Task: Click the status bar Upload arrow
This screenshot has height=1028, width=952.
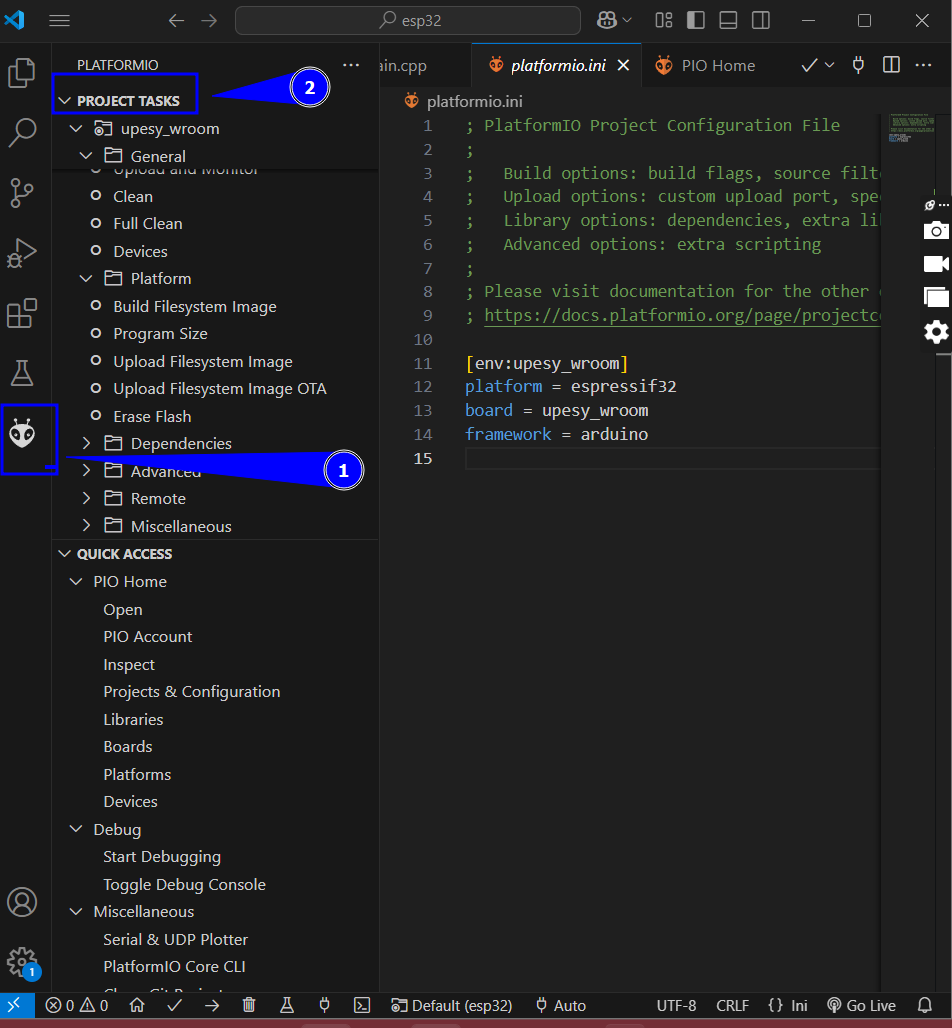Action: tap(212, 1005)
